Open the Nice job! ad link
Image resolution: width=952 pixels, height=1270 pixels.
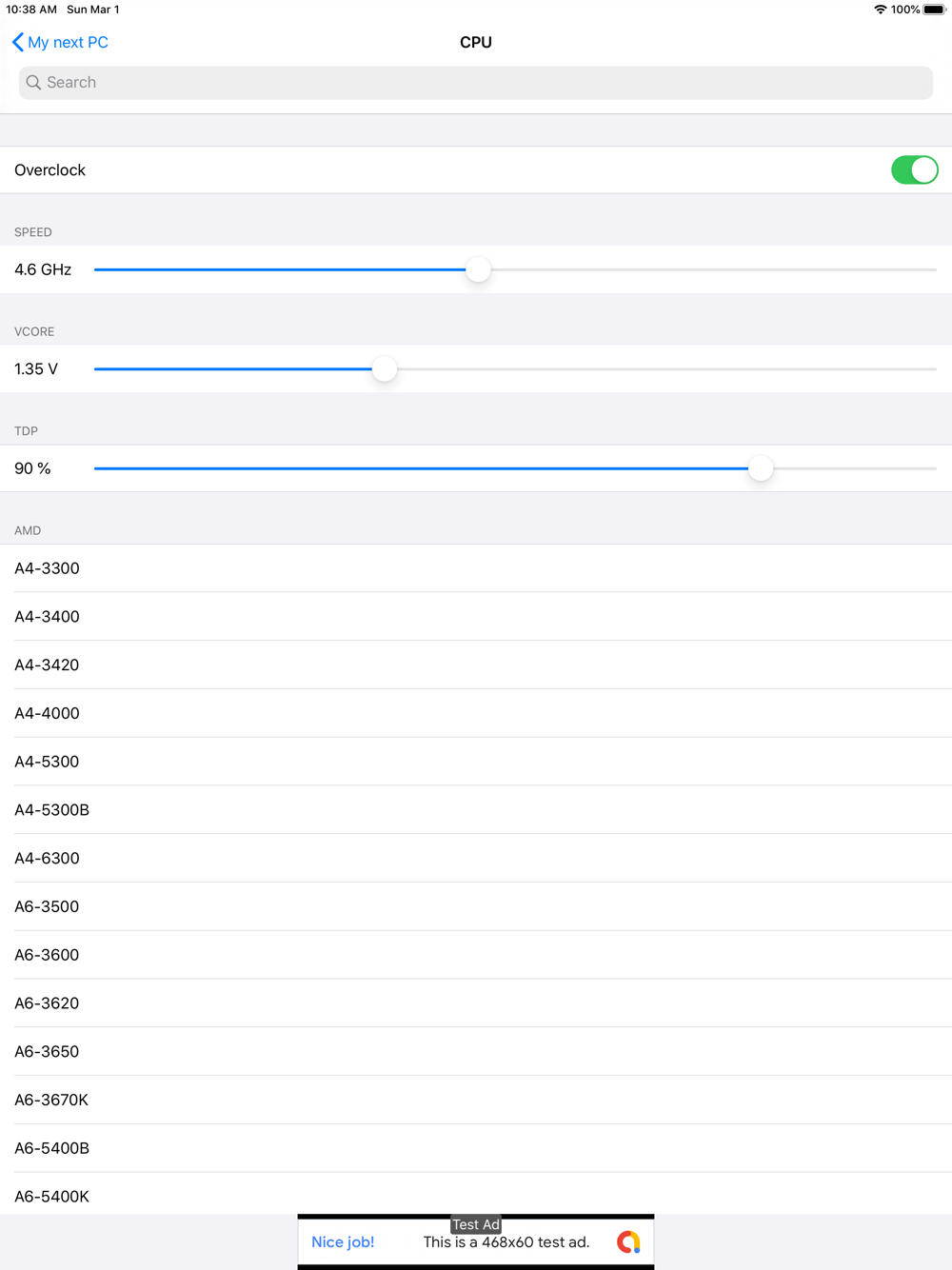point(343,1242)
